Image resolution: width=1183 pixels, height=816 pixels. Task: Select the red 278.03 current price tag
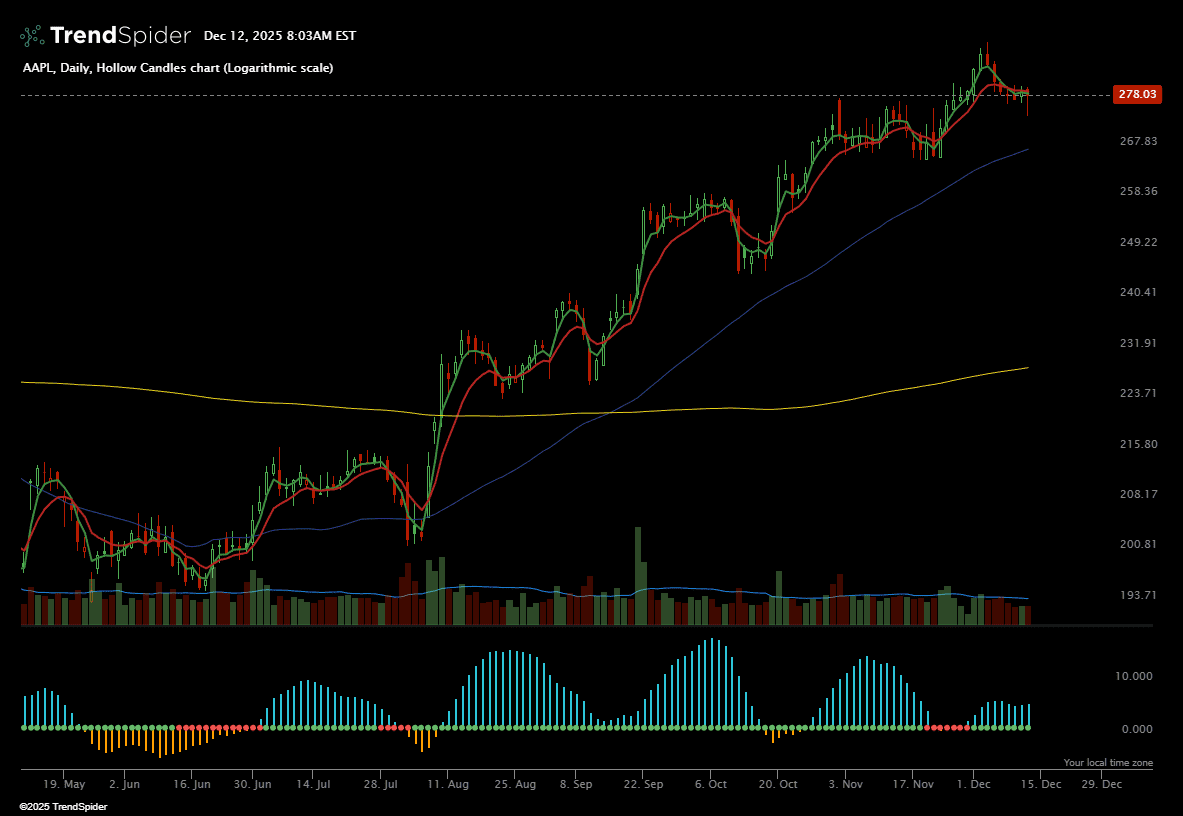click(x=1137, y=94)
